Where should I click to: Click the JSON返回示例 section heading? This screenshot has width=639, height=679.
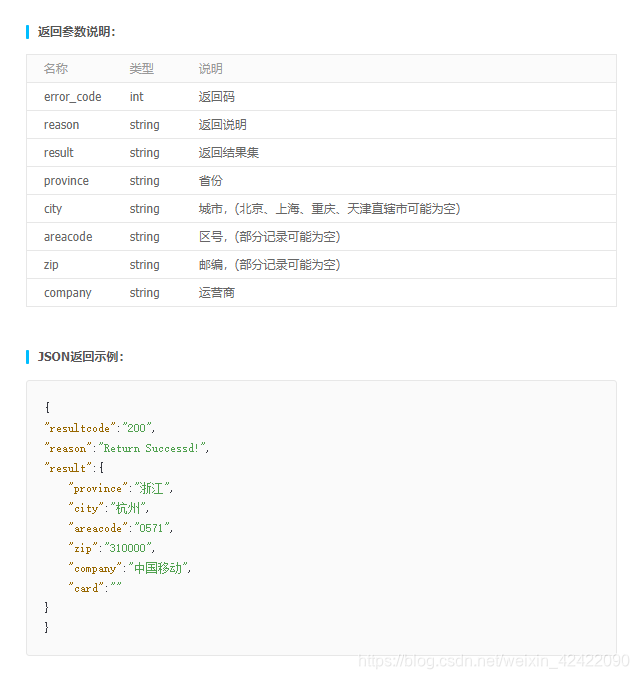coord(81,356)
